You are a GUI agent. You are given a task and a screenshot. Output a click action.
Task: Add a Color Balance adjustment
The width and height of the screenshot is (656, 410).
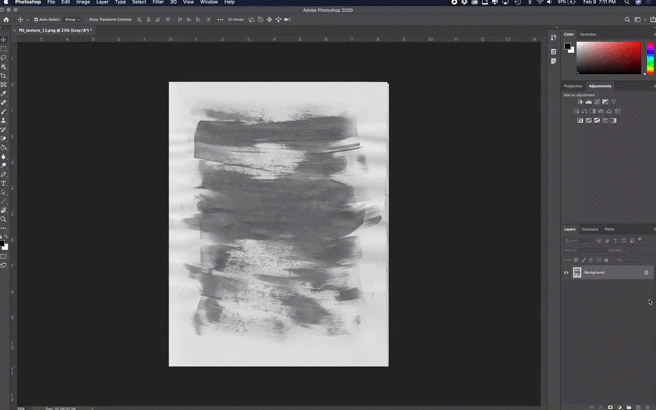point(584,111)
